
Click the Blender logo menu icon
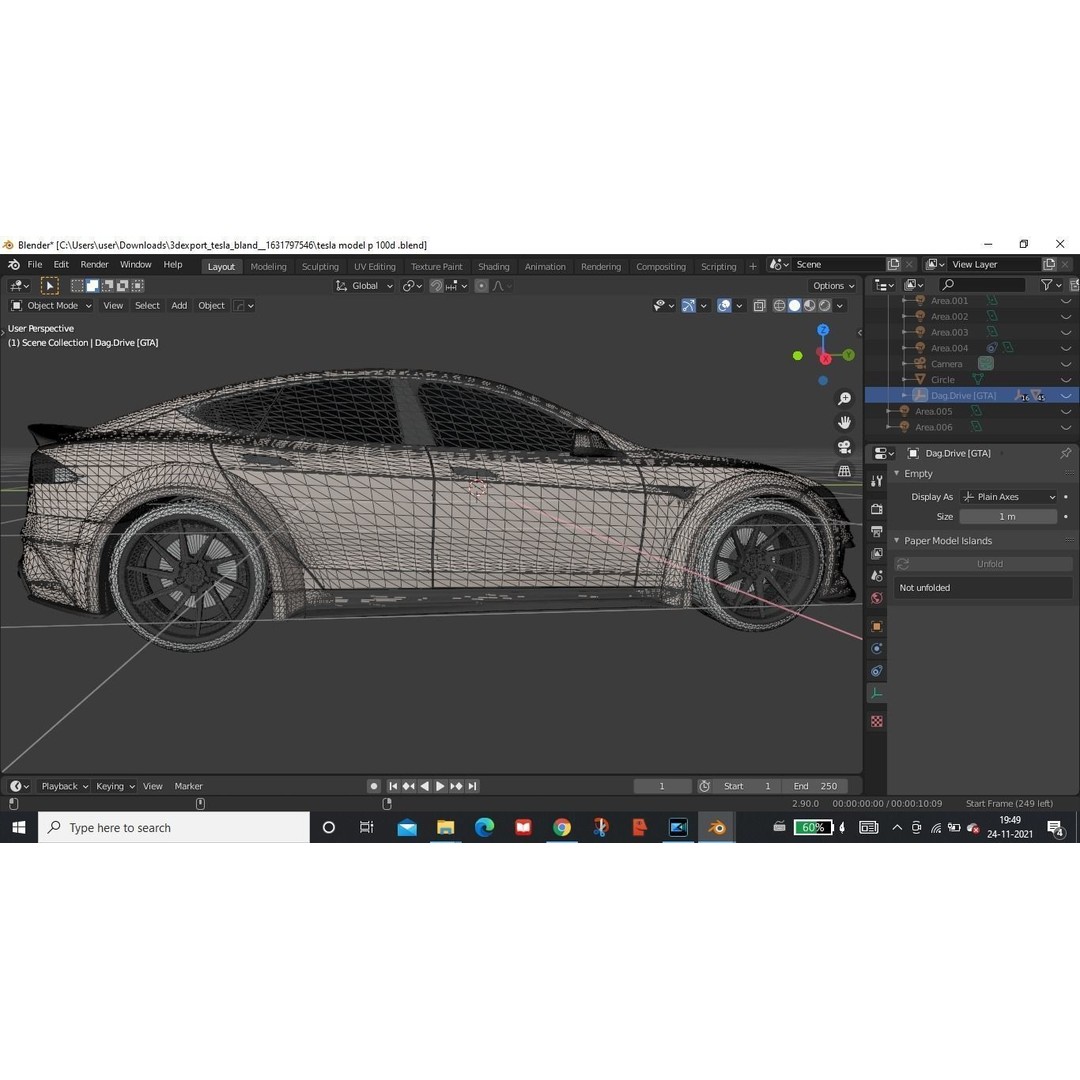click(x=14, y=264)
